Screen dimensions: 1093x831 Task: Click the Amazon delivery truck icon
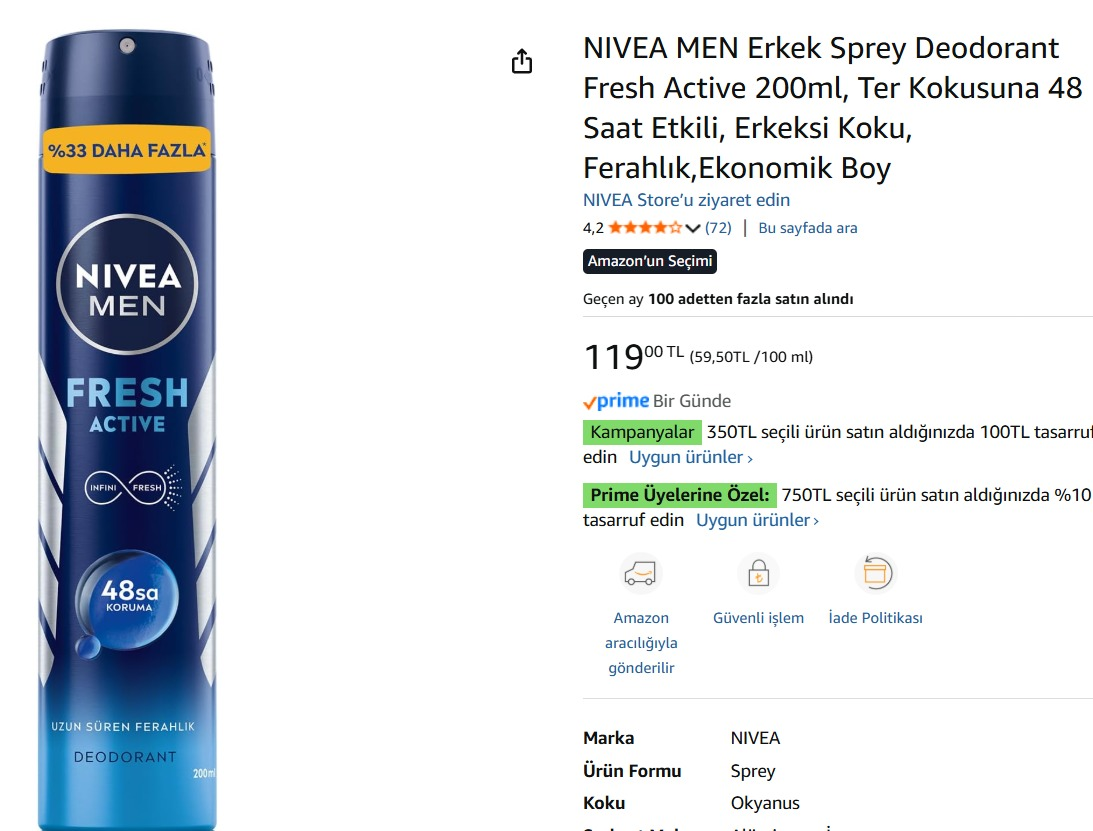click(641, 574)
